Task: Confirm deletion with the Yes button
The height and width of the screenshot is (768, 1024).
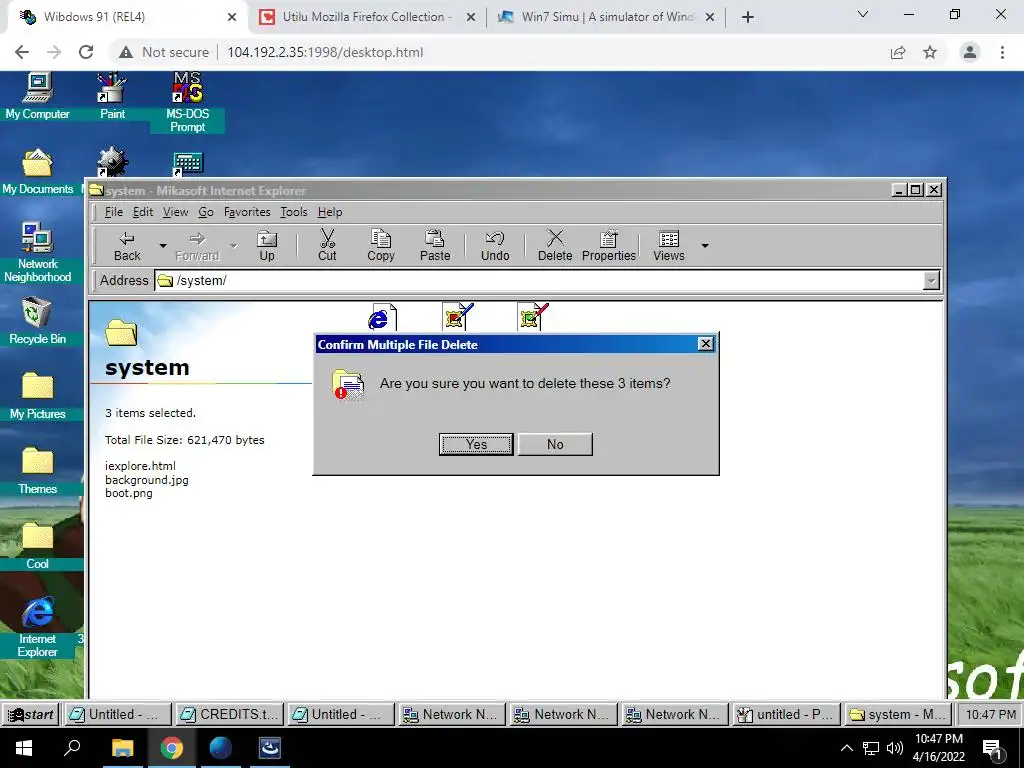Action: click(x=476, y=444)
